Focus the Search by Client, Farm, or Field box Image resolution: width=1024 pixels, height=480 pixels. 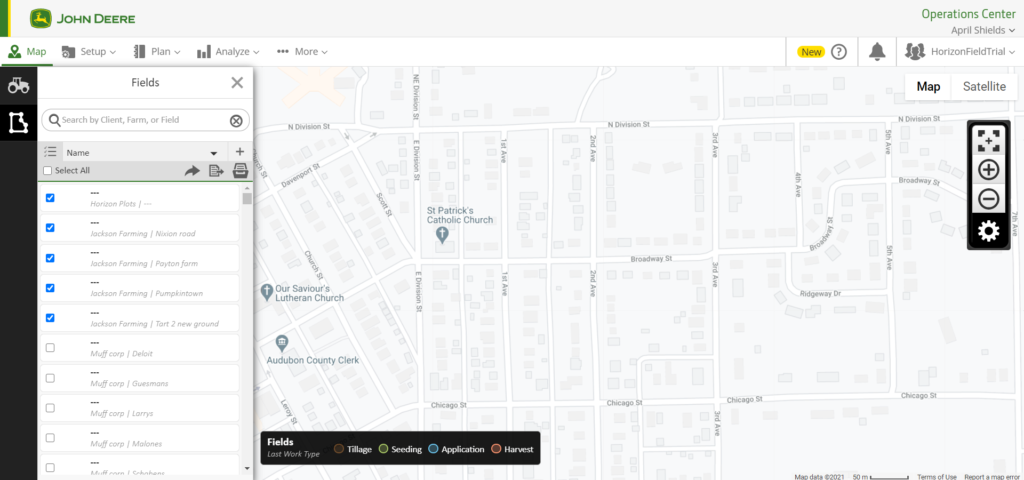pyautogui.click(x=145, y=120)
